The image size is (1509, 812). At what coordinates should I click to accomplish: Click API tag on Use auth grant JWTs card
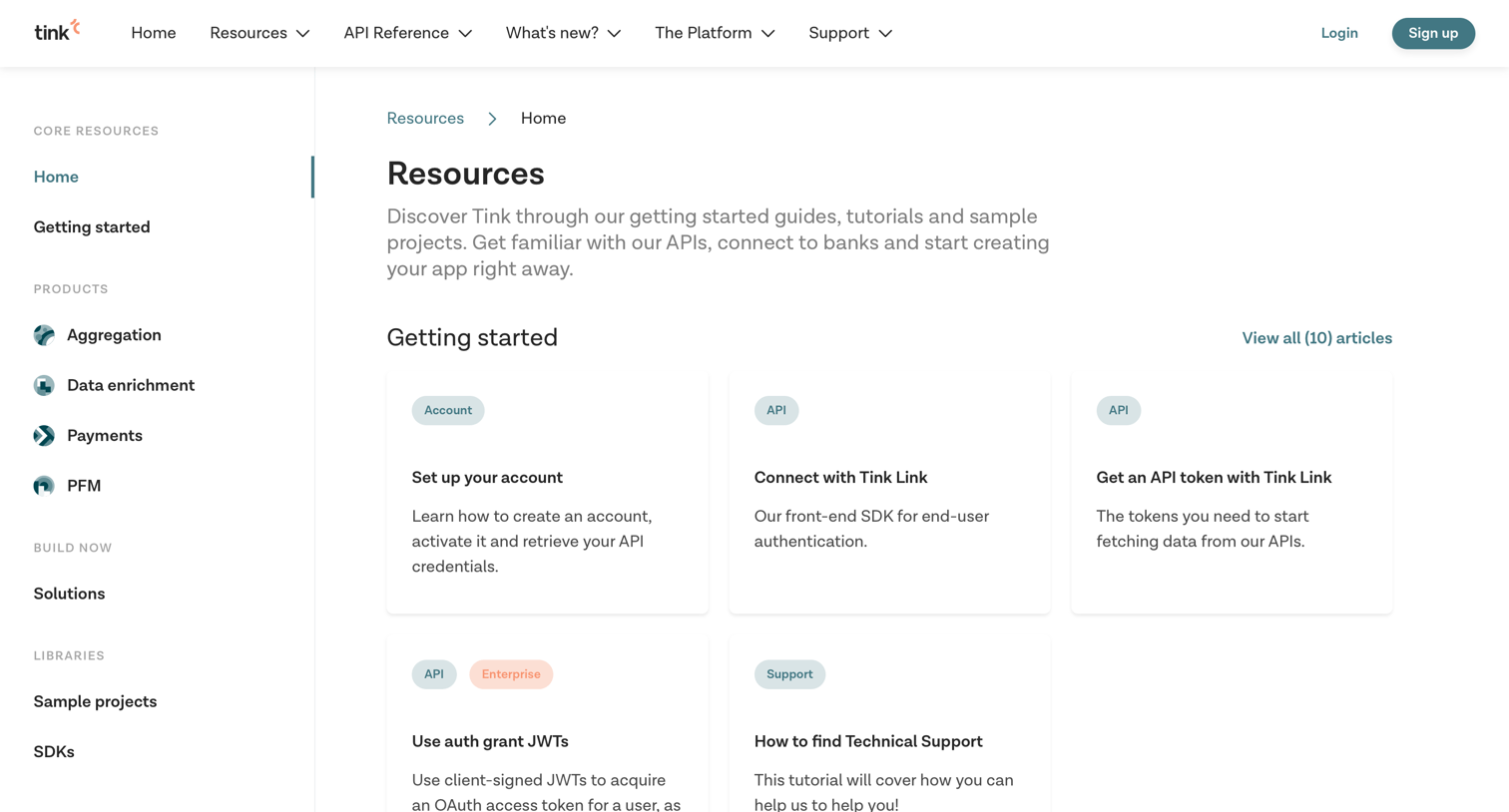pyautogui.click(x=434, y=674)
